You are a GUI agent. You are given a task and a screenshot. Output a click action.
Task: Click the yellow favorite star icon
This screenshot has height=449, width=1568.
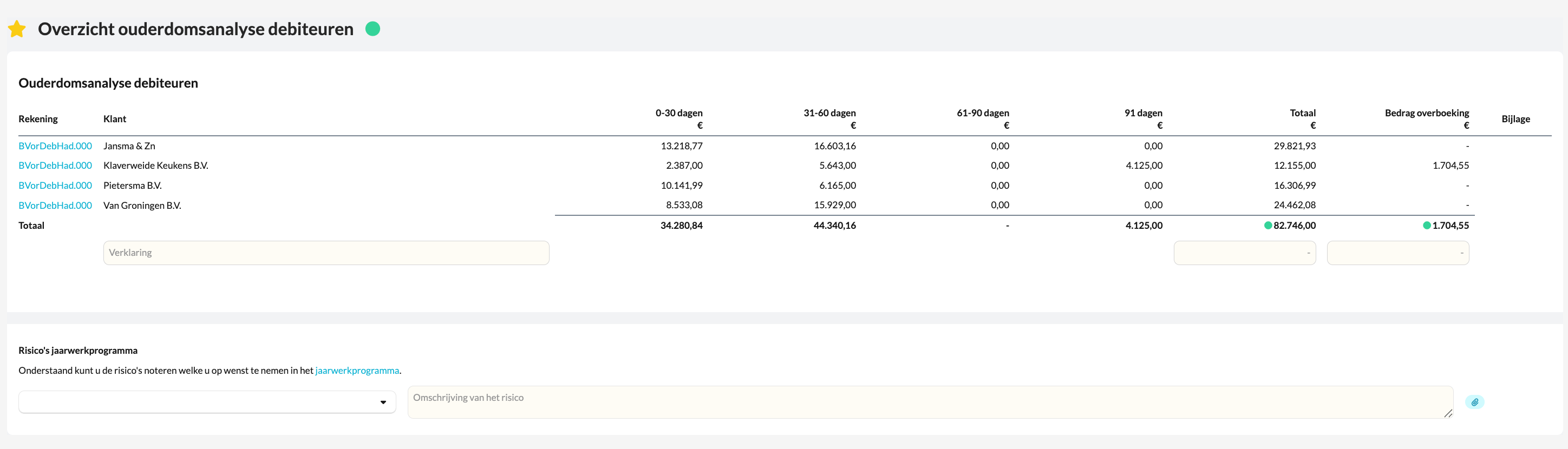[x=17, y=29]
